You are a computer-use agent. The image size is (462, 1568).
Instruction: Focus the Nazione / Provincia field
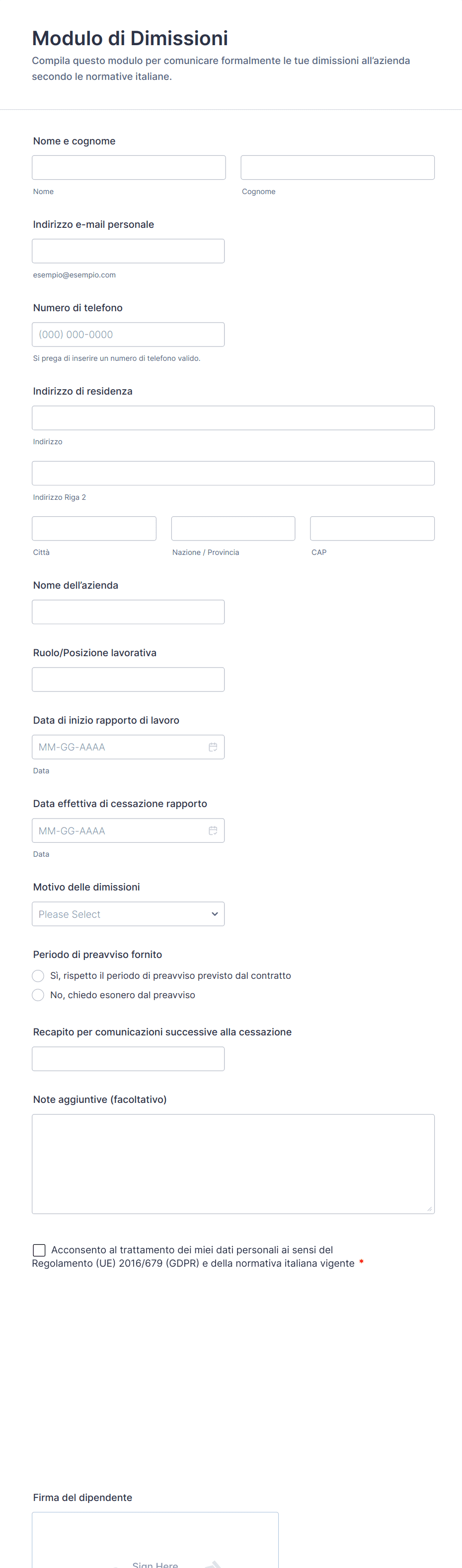pos(233,528)
